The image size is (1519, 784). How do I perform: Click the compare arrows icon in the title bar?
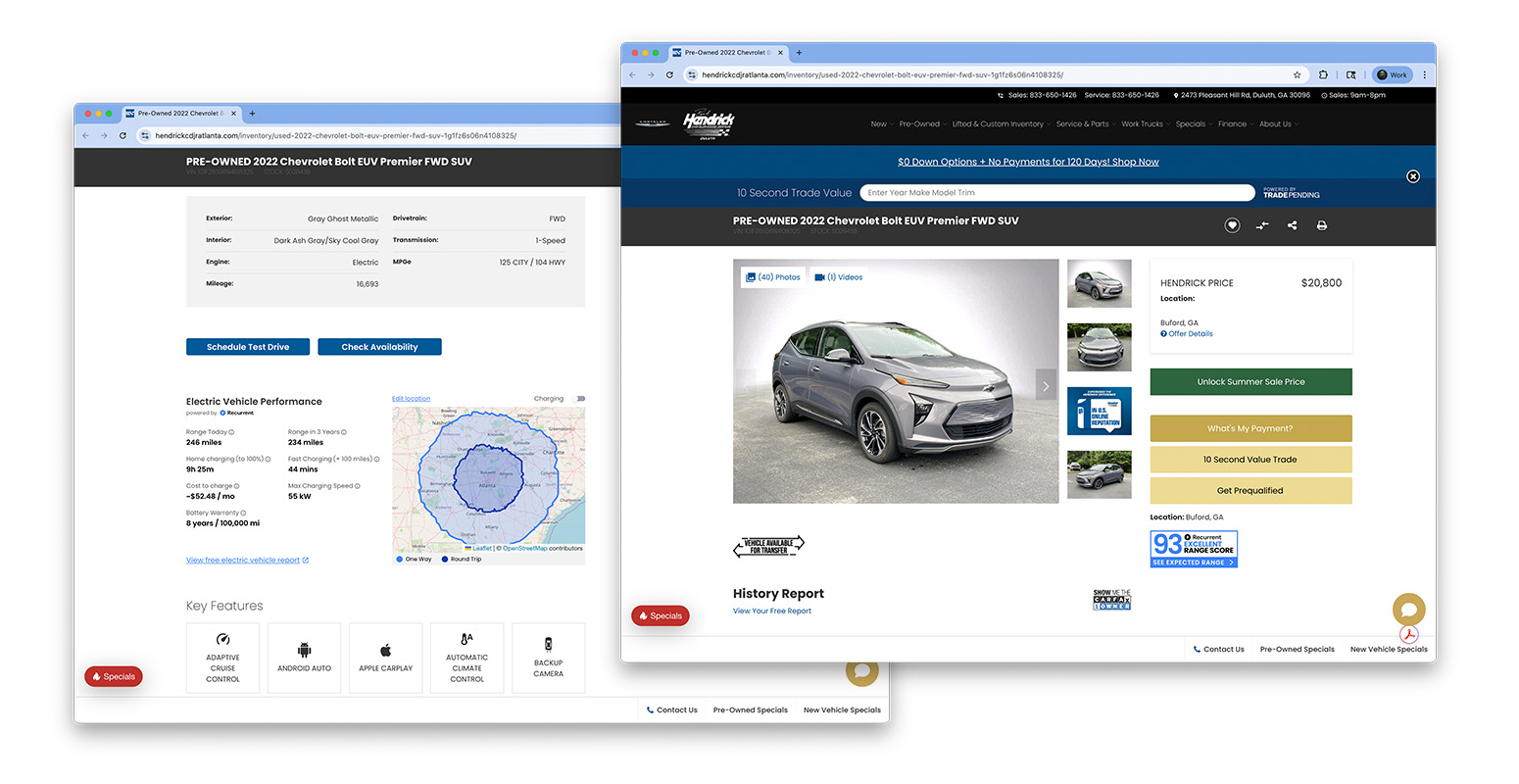coord(1262,225)
